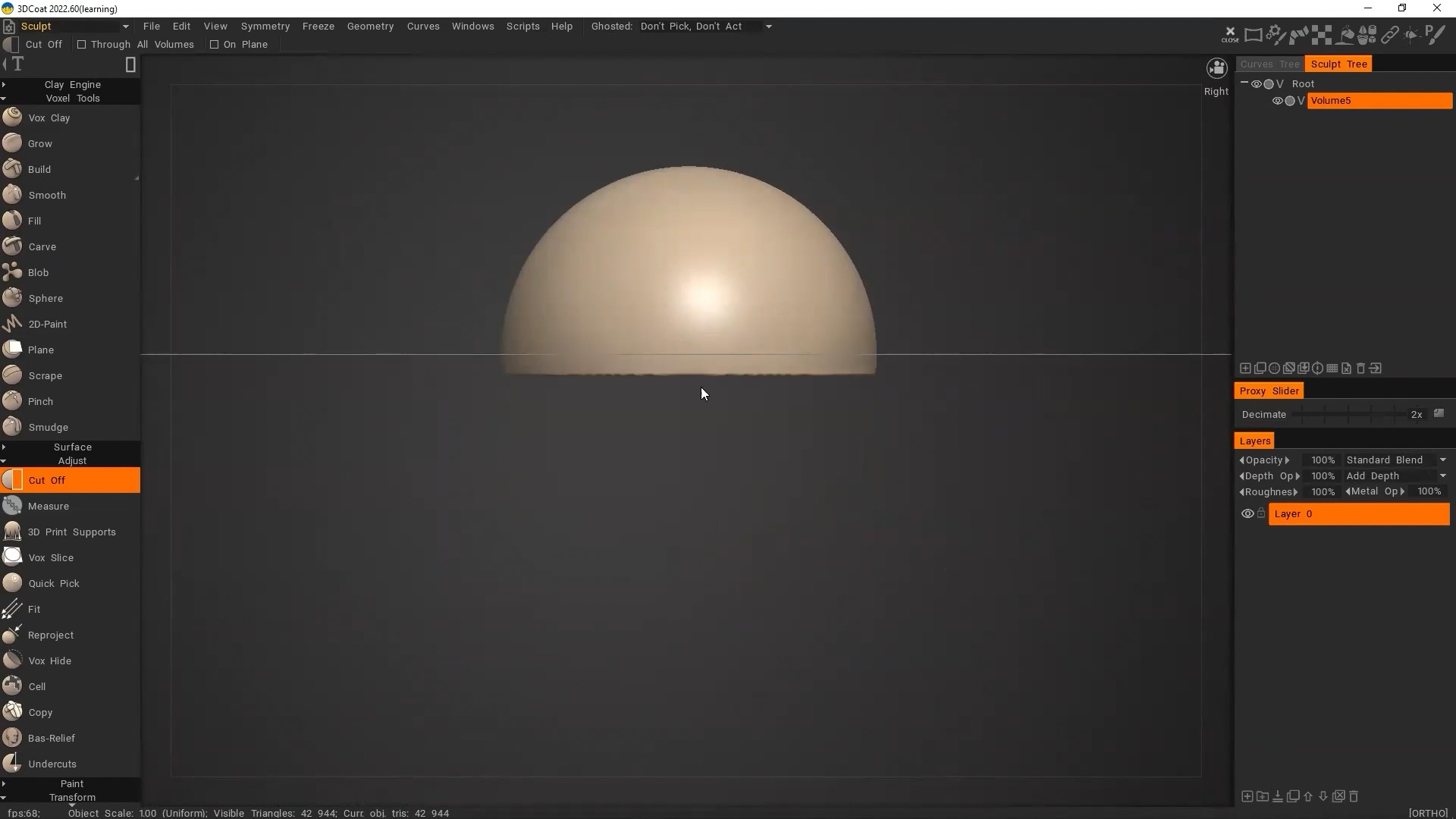Select the Vox Clay tool
1456x819 pixels.
pos(49,118)
